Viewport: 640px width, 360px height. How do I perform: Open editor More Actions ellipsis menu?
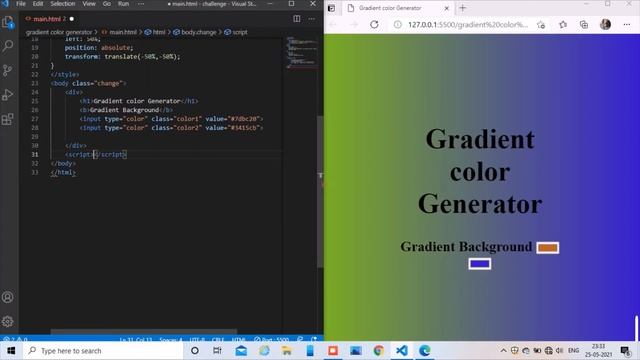(x=311, y=19)
